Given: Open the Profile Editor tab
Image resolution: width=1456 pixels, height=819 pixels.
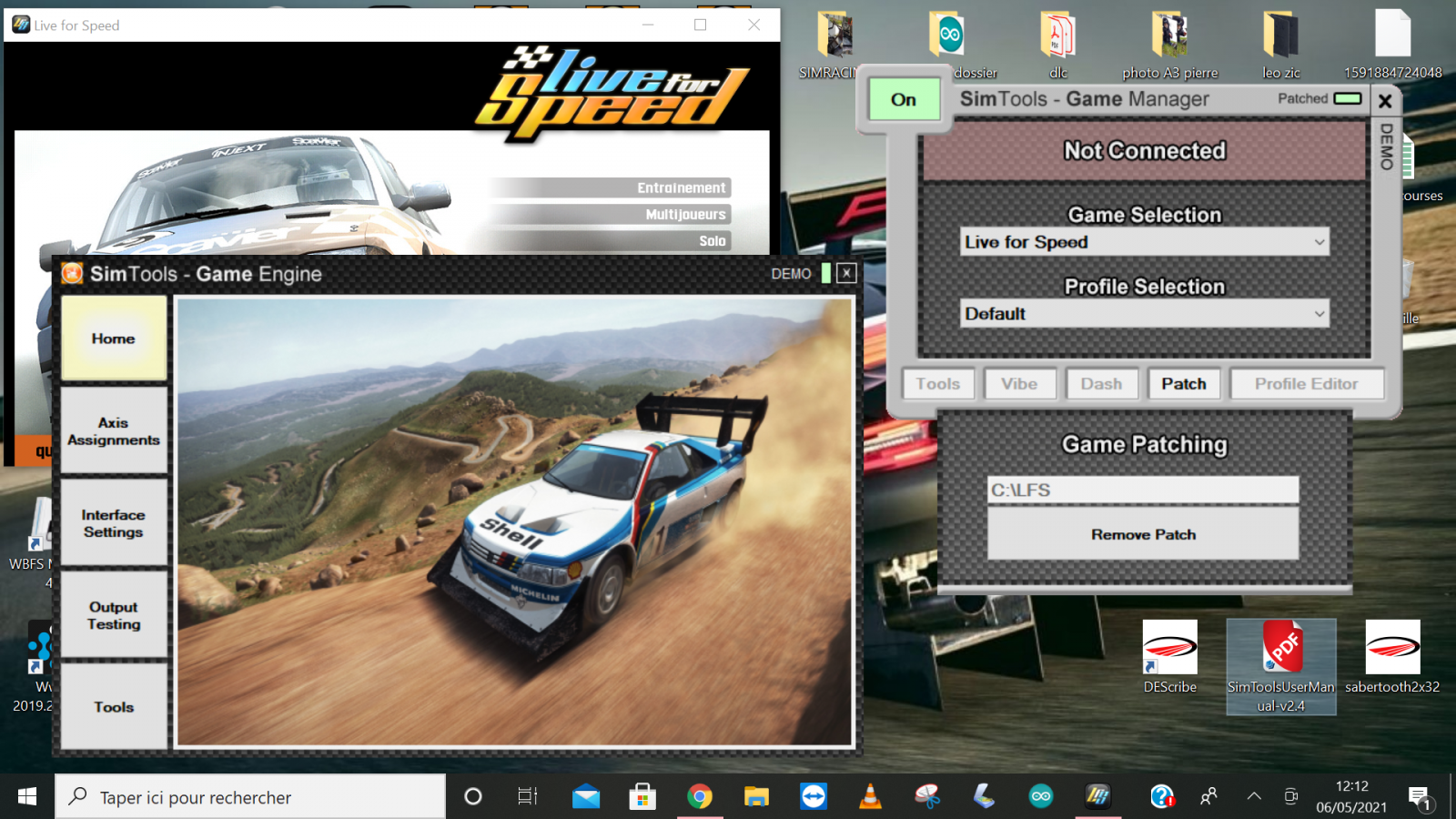Looking at the screenshot, I should pyautogui.click(x=1307, y=384).
